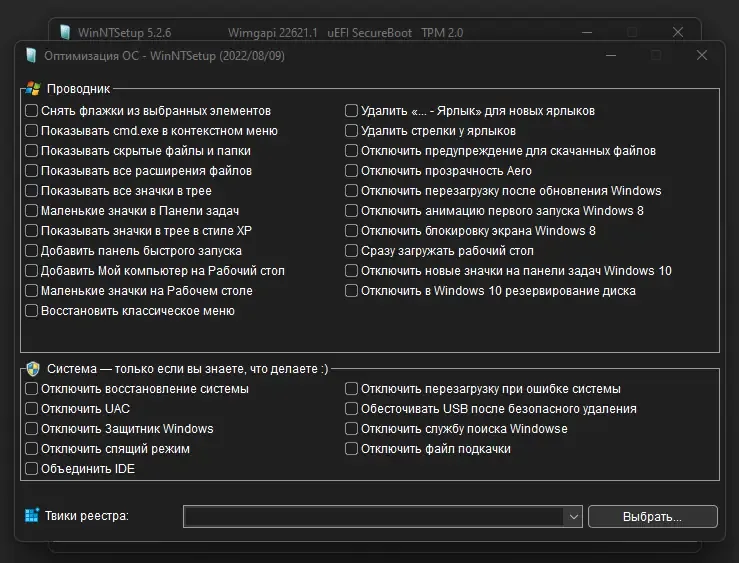Enable Снять флажки из выбранных элементов
The image size is (739, 563).
coord(32,111)
